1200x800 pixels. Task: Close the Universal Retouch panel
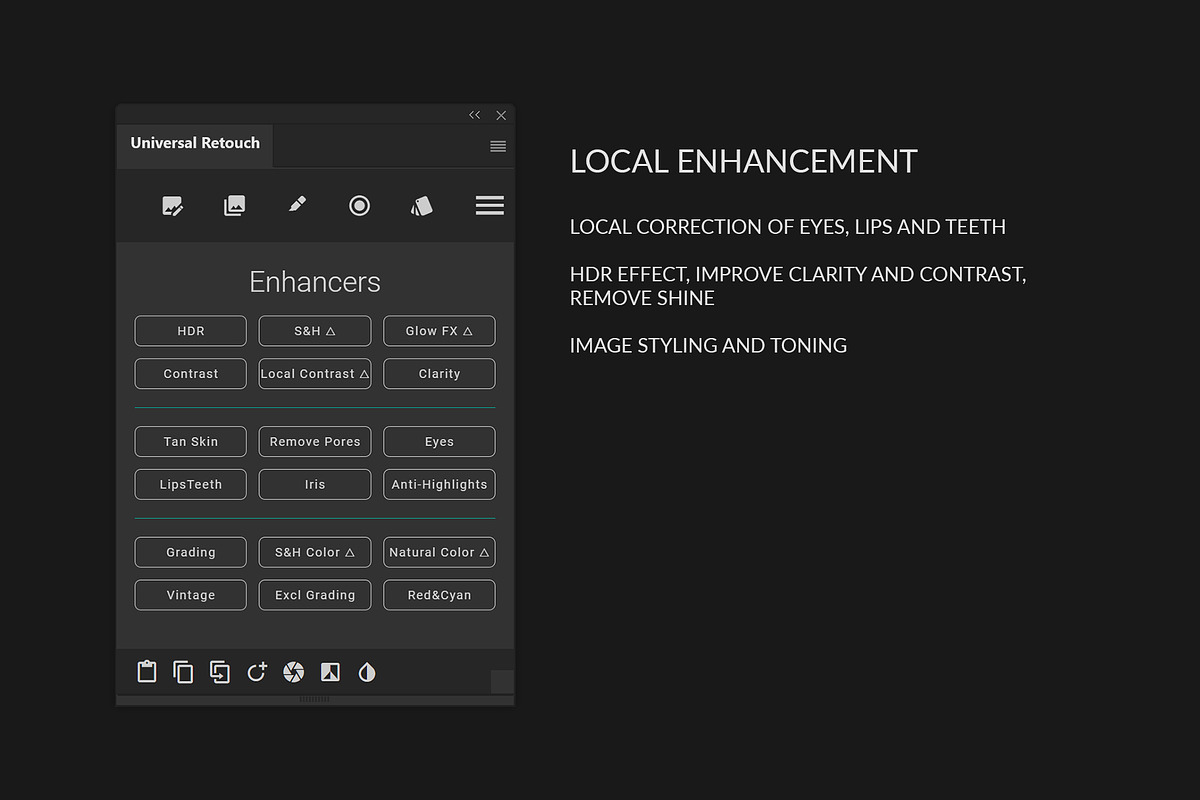click(501, 115)
